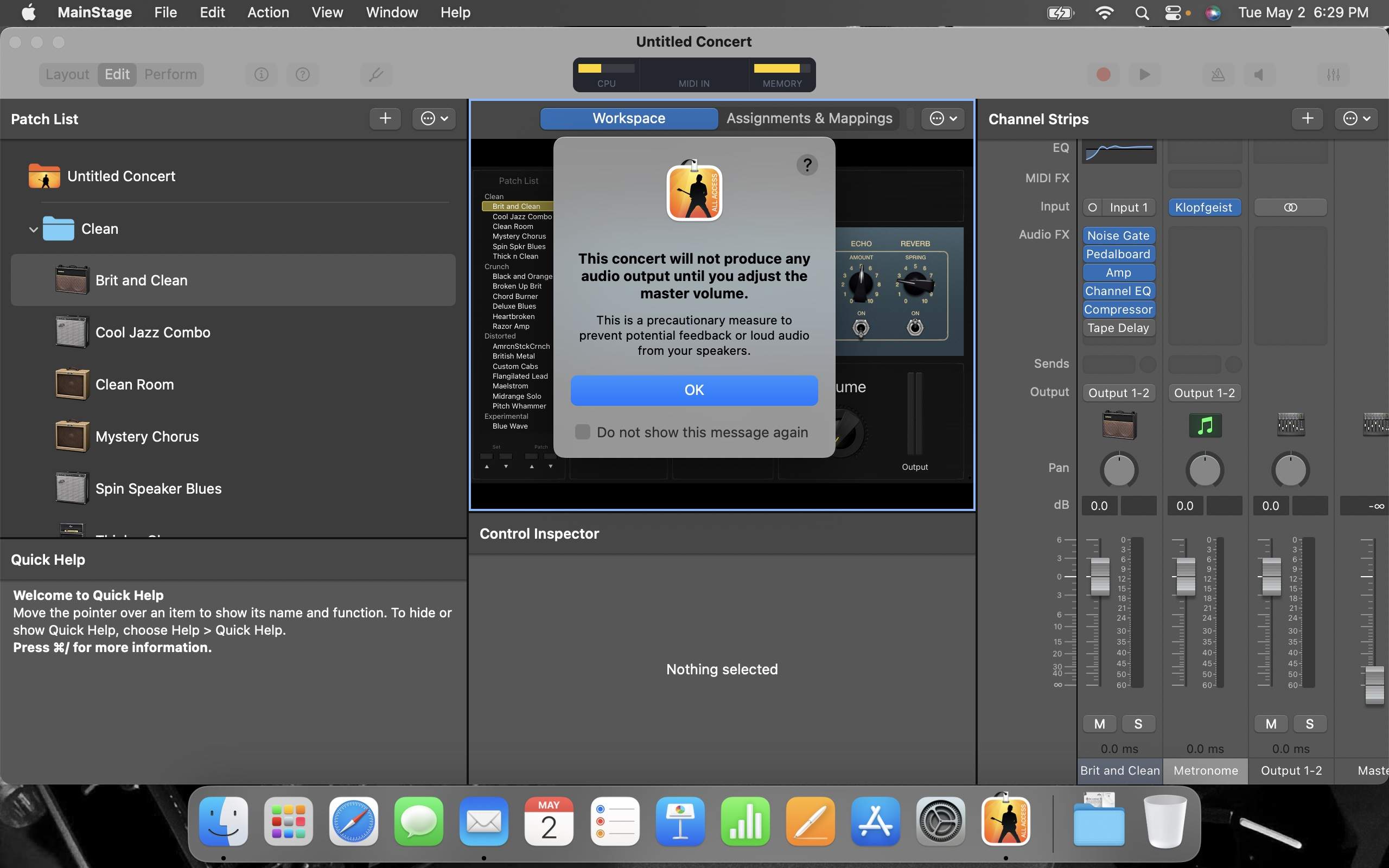The width and height of the screenshot is (1389, 868).
Task: Click the help question mark in dialog
Action: coord(807,165)
